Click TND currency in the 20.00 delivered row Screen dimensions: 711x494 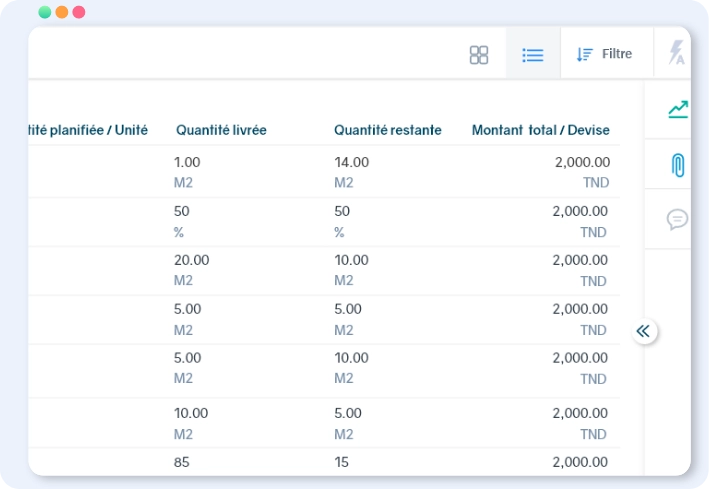(x=593, y=281)
